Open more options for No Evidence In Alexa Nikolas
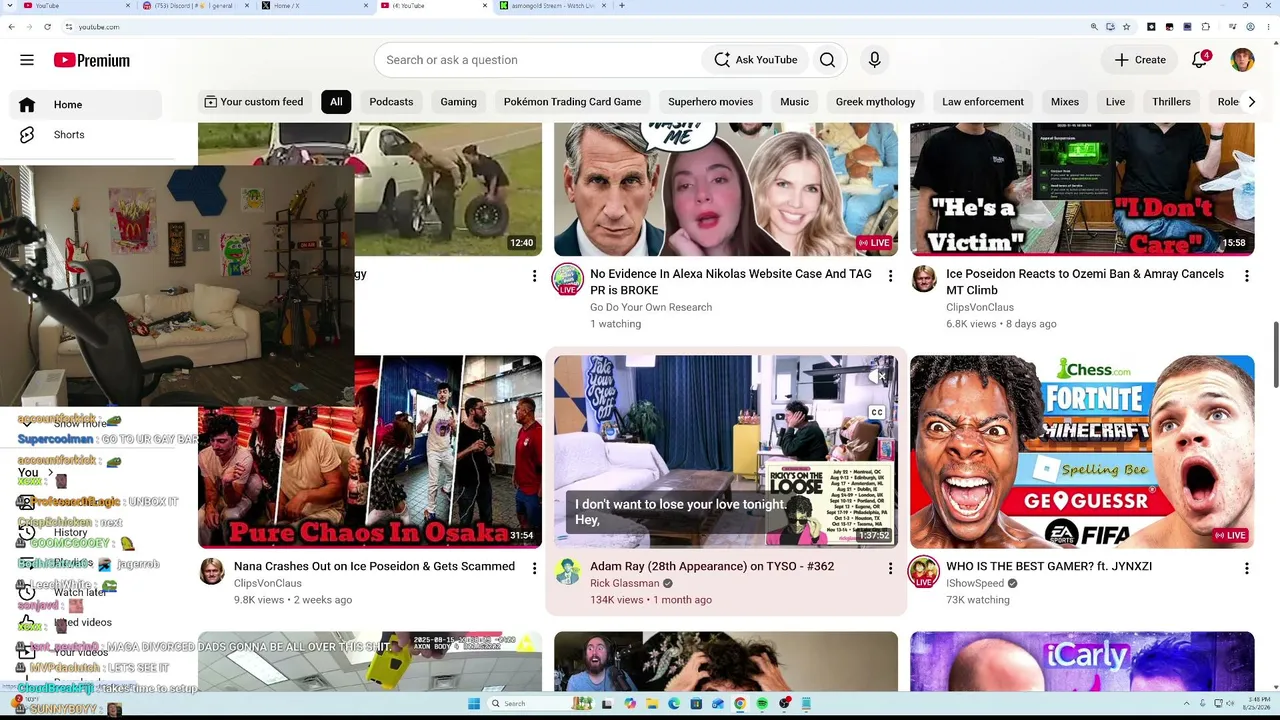 pyautogui.click(x=890, y=276)
